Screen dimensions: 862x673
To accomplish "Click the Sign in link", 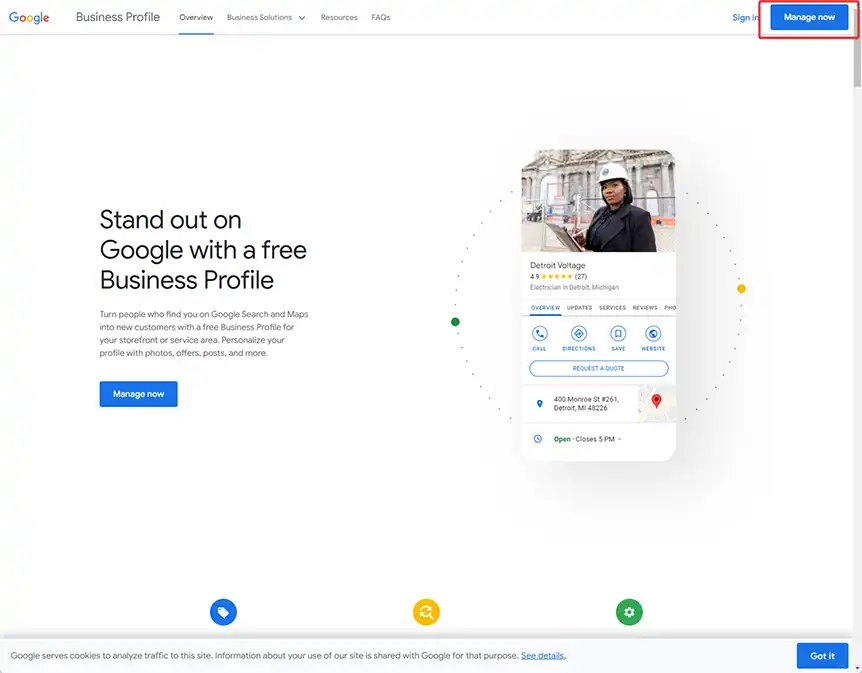I will tap(745, 18).
